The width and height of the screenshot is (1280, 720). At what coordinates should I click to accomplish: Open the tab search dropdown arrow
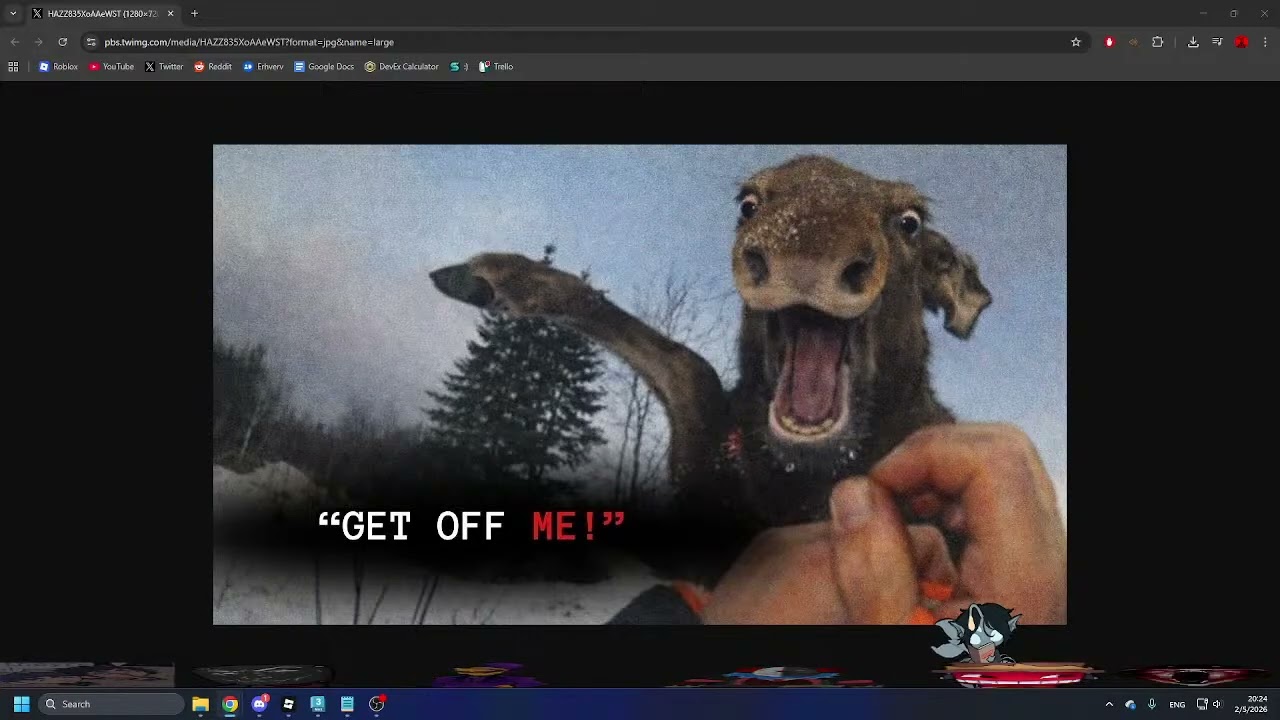[13, 14]
